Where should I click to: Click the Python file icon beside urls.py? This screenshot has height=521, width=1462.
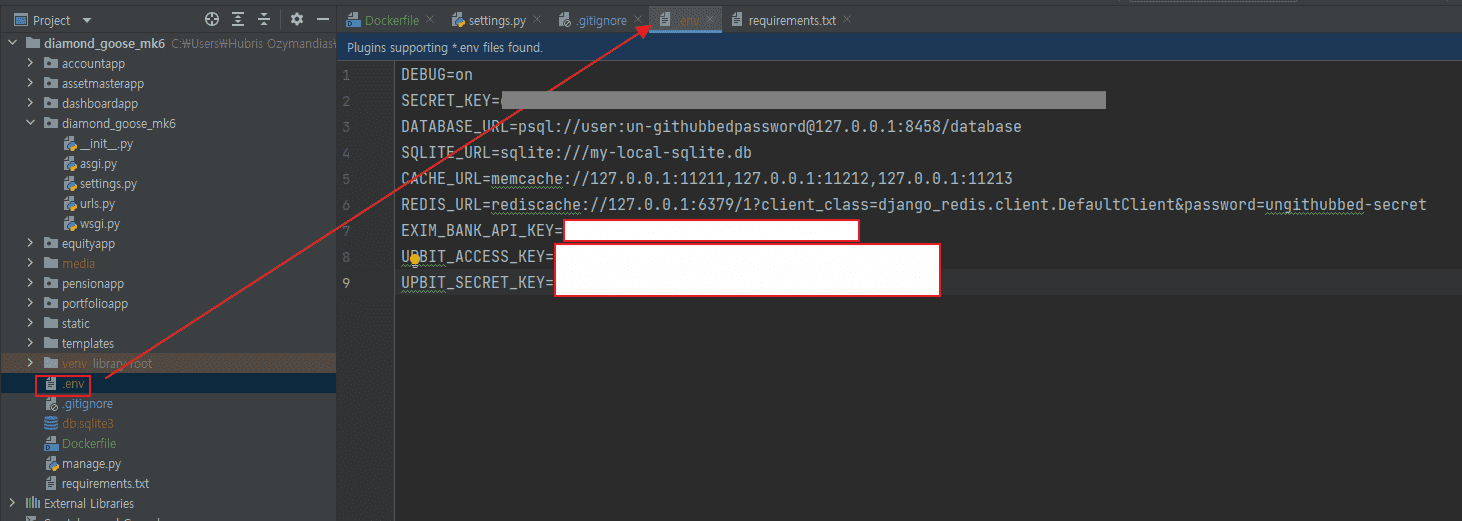click(70, 203)
